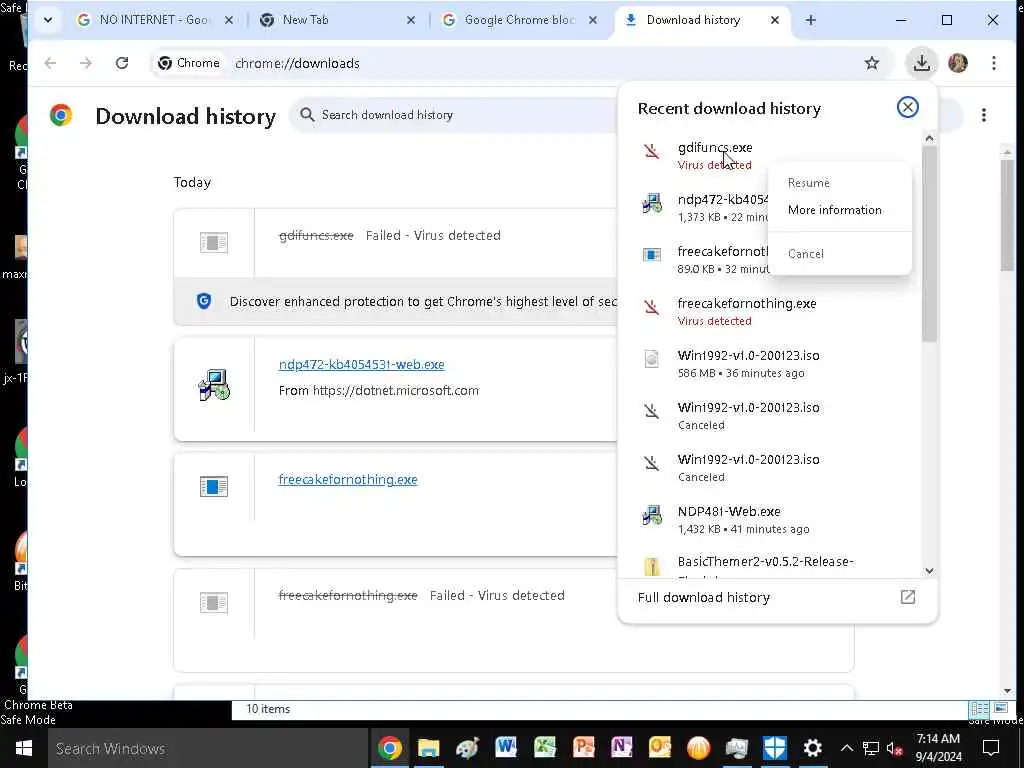
Task: Go back with the back arrow
Action: pyautogui.click(x=50, y=63)
